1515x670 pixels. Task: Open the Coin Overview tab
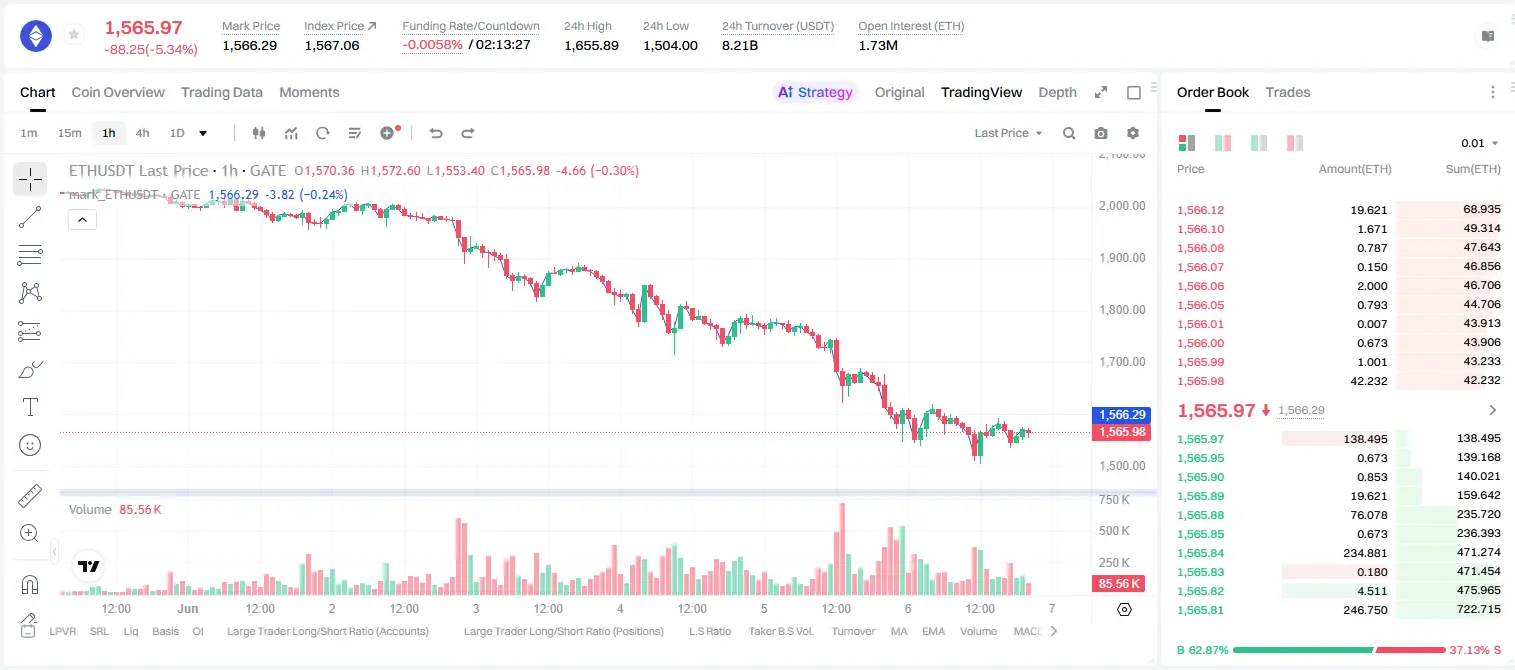(x=118, y=92)
